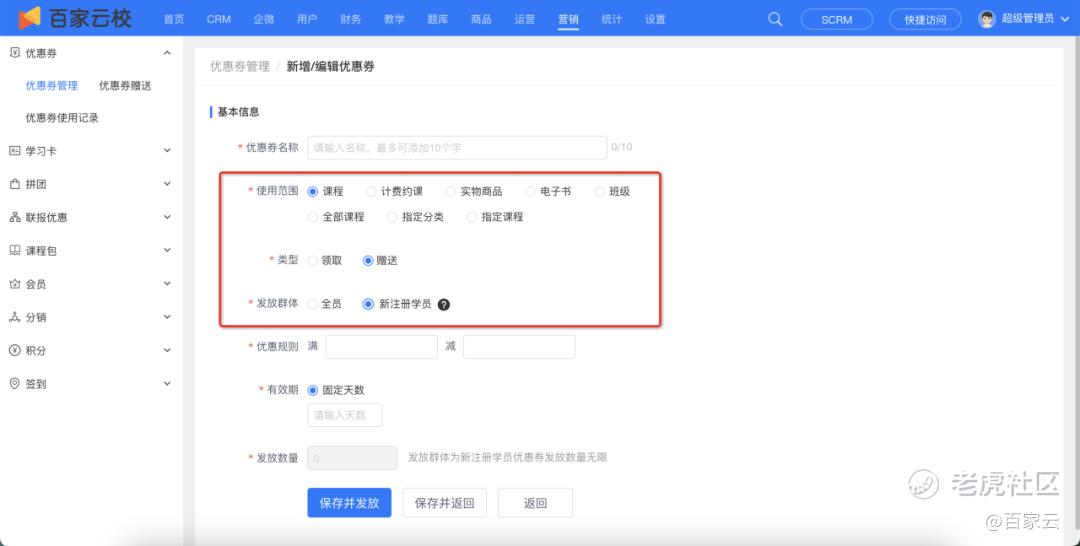The width and height of the screenshot is (1080, 546).
Task: Expand the 积分 section chevron
Action: coord(167,350)
